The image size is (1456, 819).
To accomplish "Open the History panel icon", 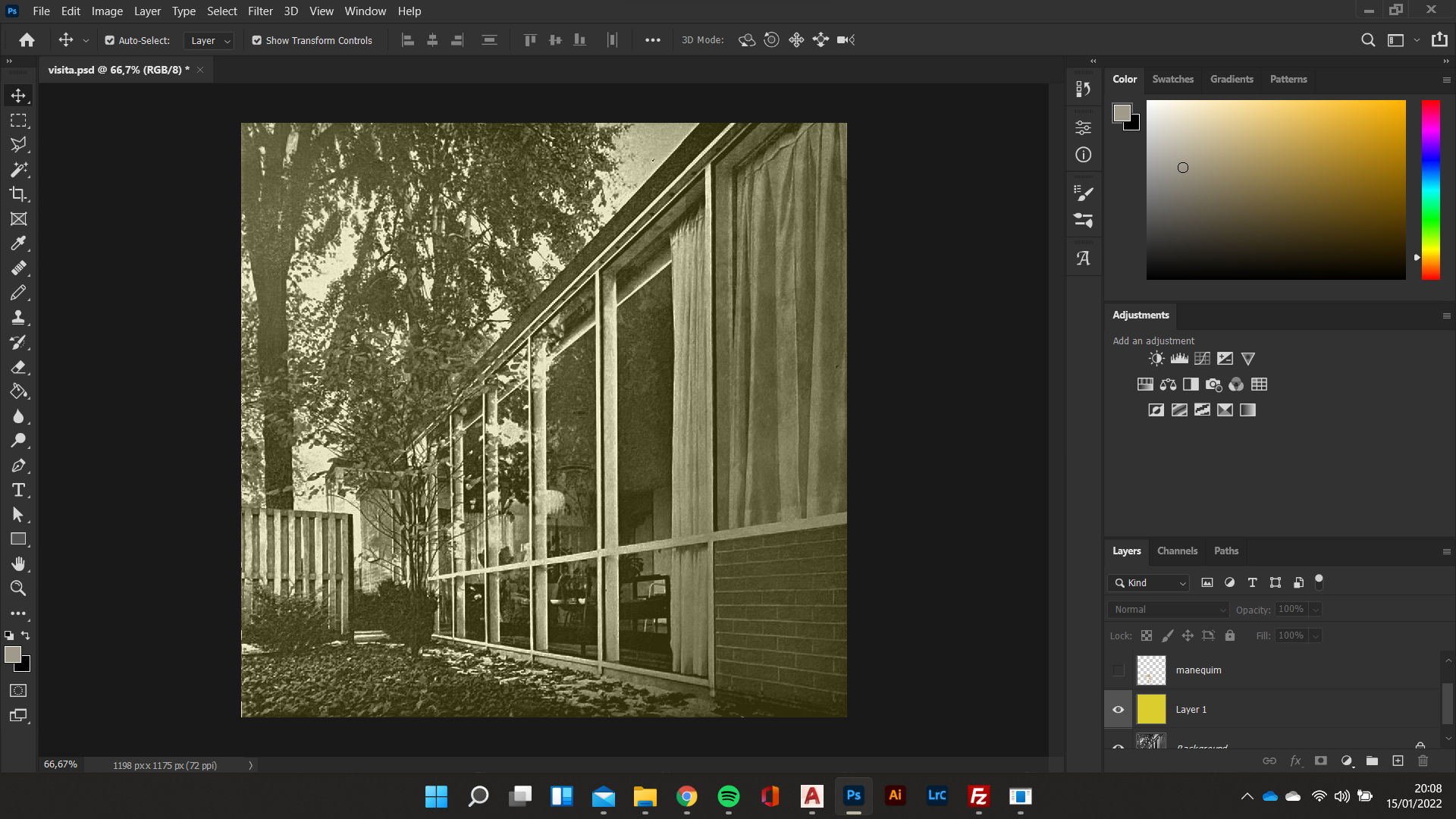I will (1083, 89).
